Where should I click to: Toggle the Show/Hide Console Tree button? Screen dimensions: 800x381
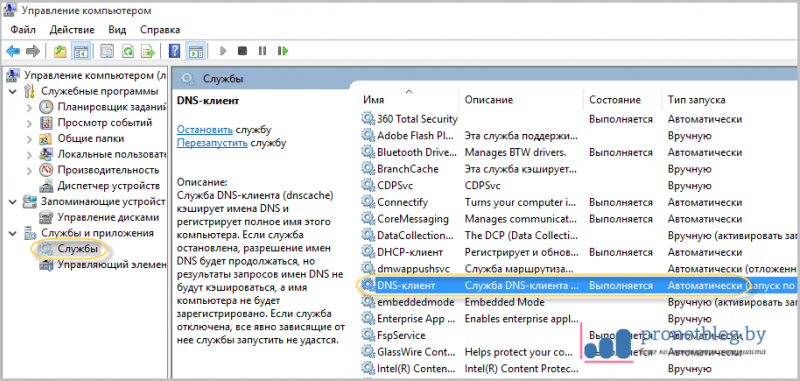coord(81,51)
